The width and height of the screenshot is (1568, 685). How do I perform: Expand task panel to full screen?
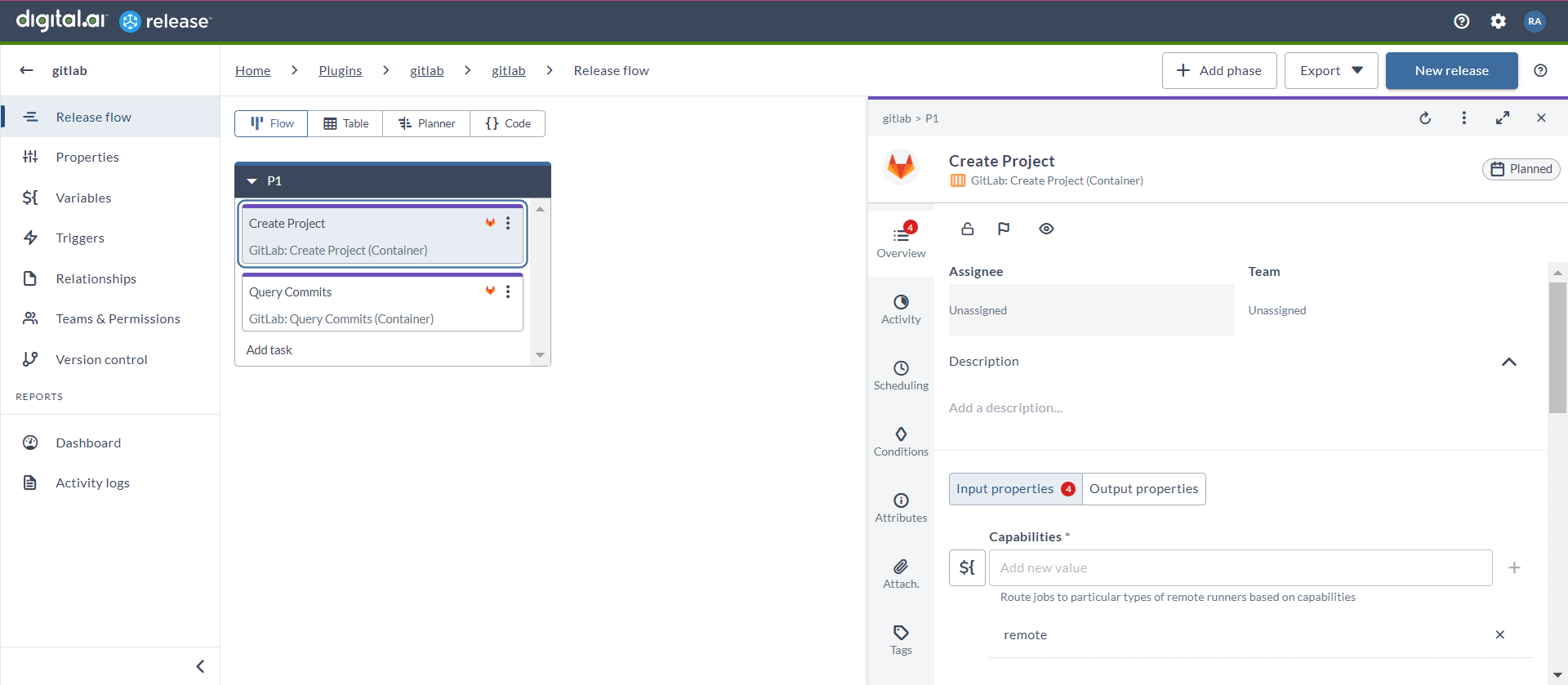(x=1503, y=118)
